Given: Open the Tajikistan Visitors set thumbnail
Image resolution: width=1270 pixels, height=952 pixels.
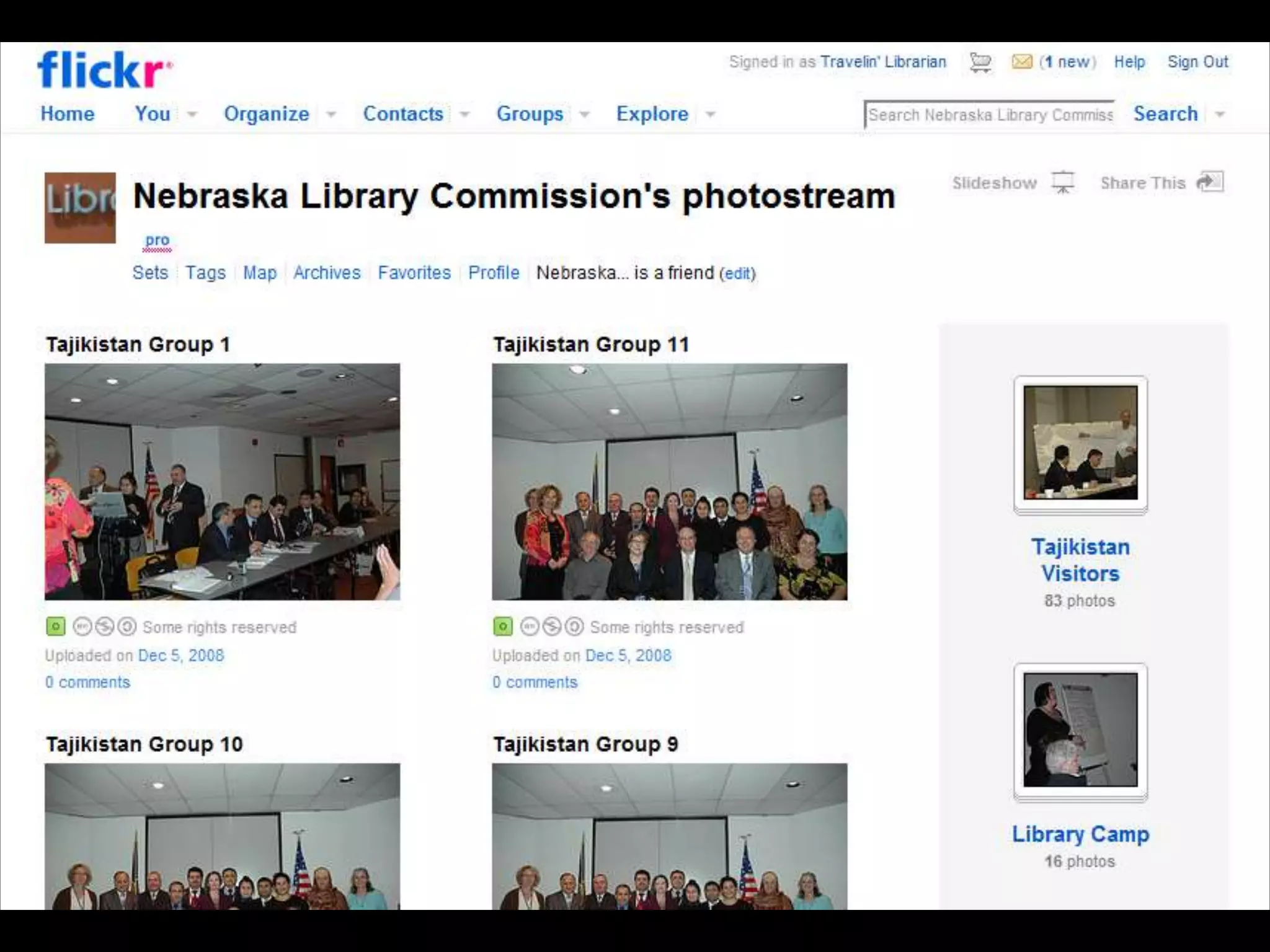Looking at the screenshot, I should 1080,443.
